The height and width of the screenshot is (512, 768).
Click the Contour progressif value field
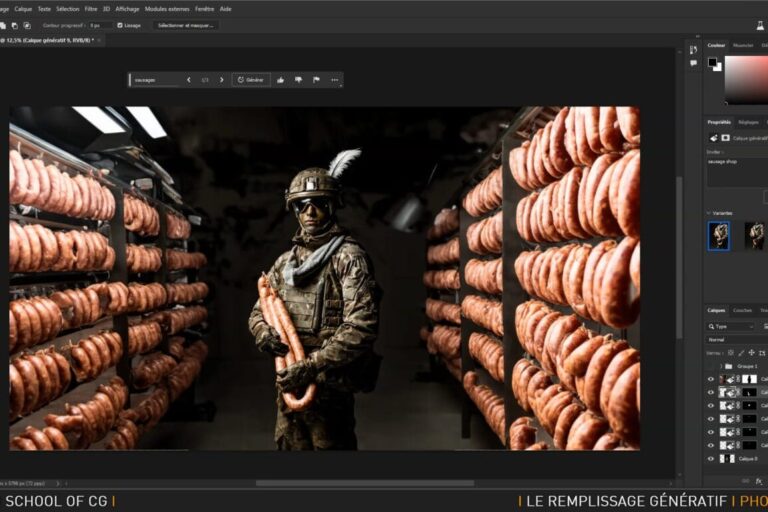point(100,25)
